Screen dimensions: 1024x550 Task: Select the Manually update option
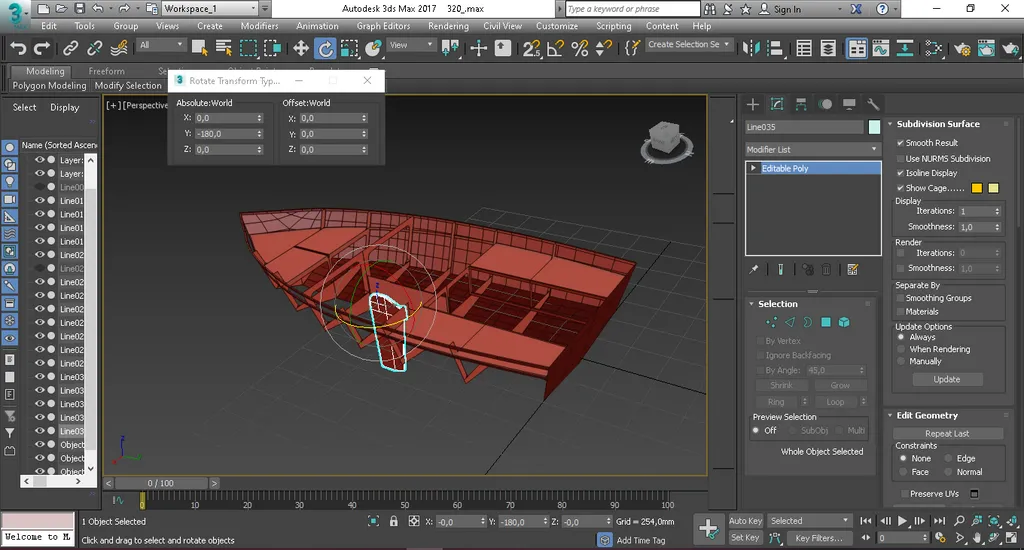pos(901,361)
